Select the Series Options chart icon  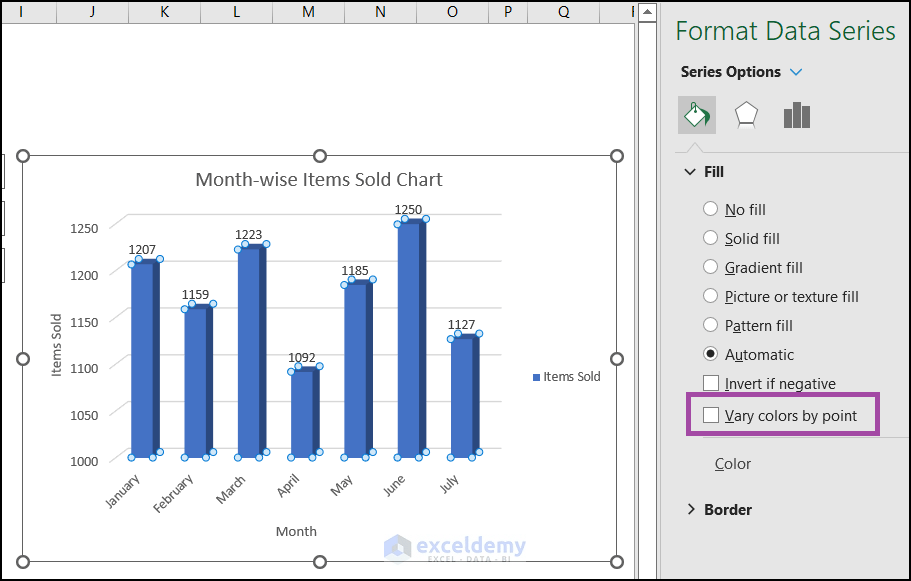pyautogui.click(x=796, y=115)
